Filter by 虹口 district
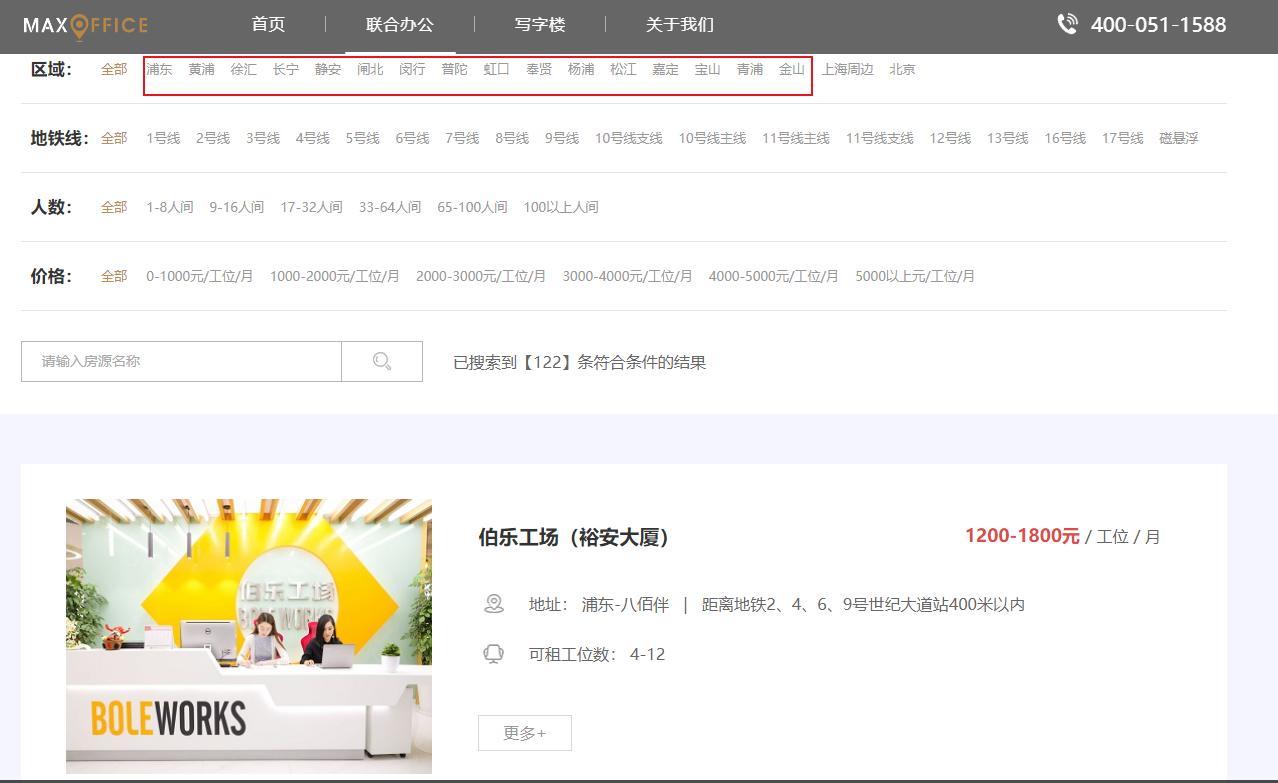This screenshot has width=1278, height=783. (x=497, y=69)
